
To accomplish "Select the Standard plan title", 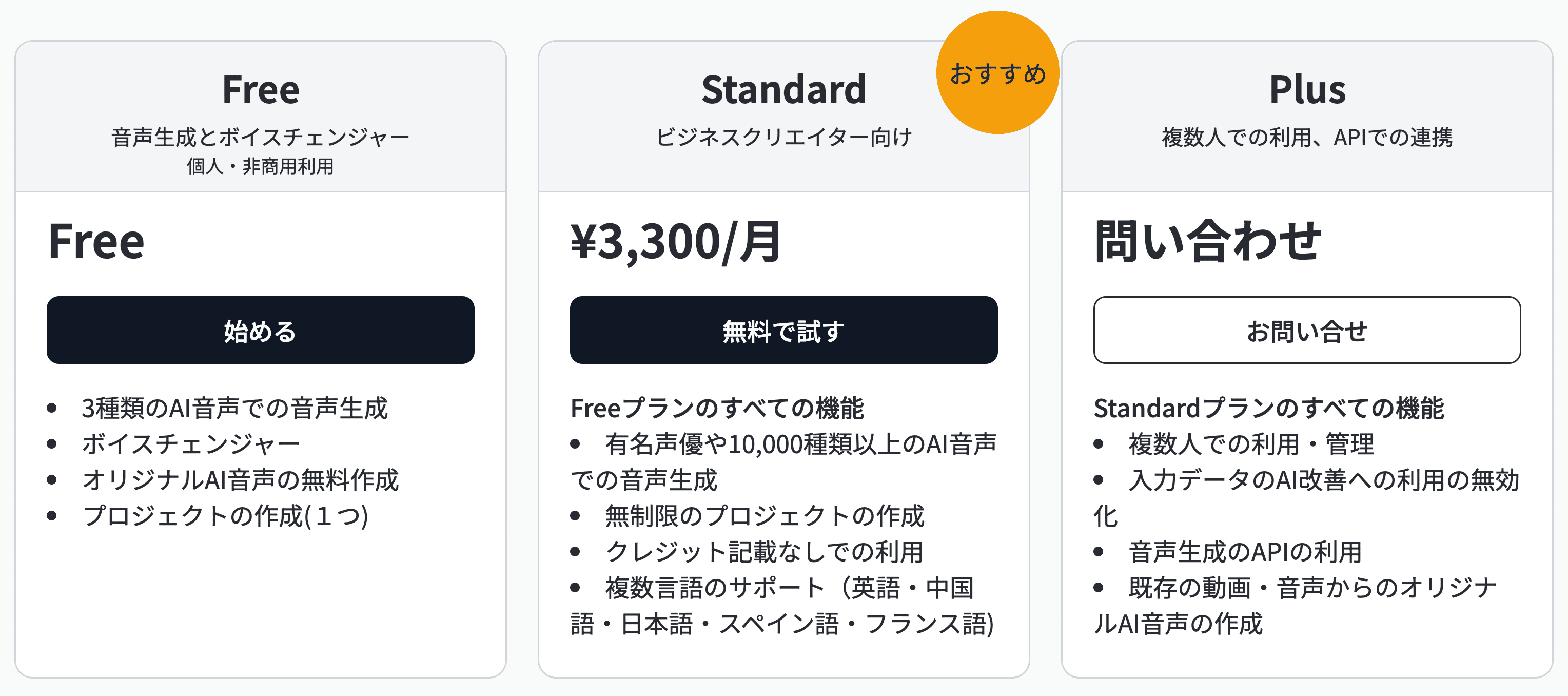I will pos(783,89).
